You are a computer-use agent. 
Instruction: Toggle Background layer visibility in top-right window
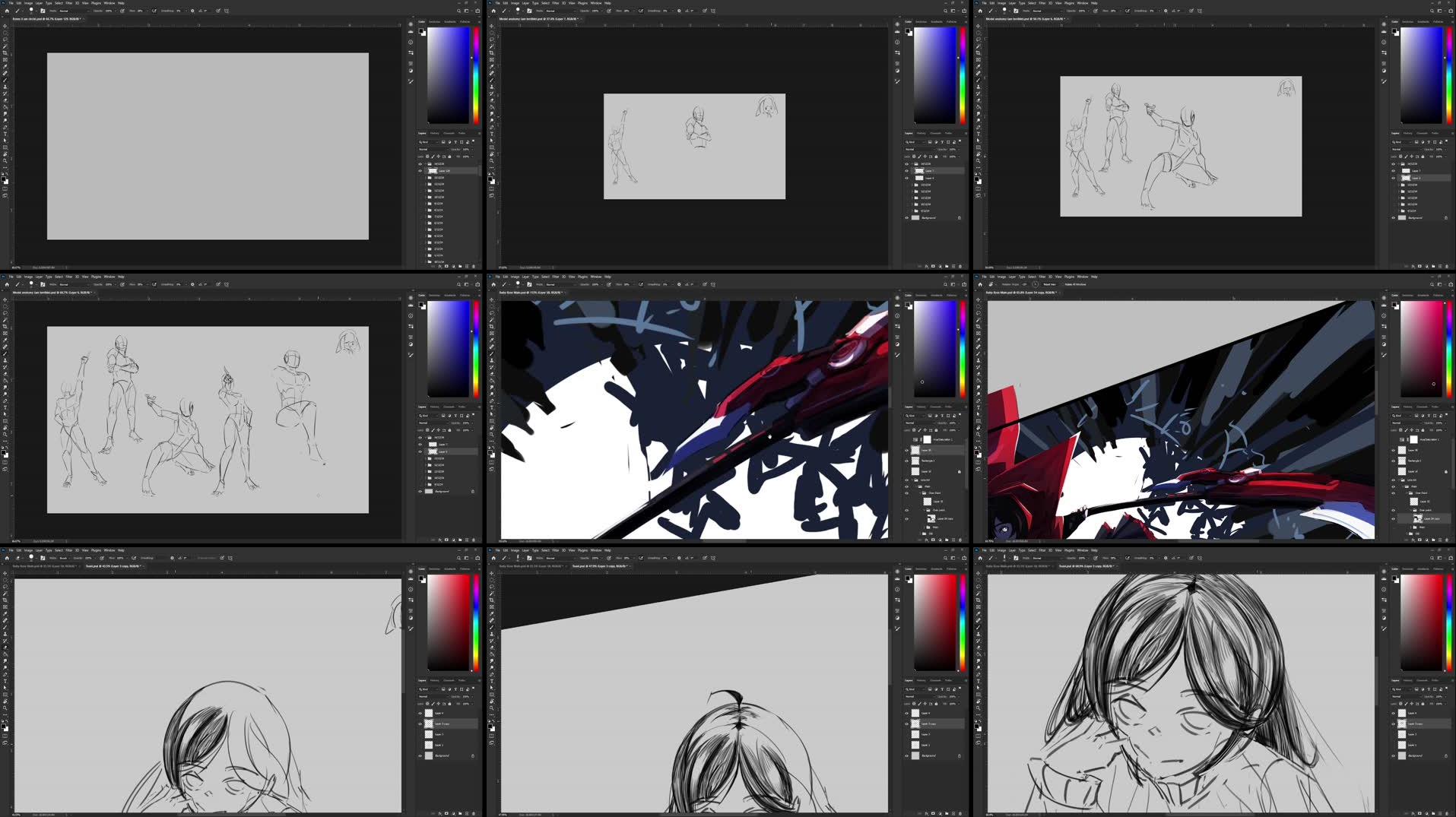pos(1393,217)
